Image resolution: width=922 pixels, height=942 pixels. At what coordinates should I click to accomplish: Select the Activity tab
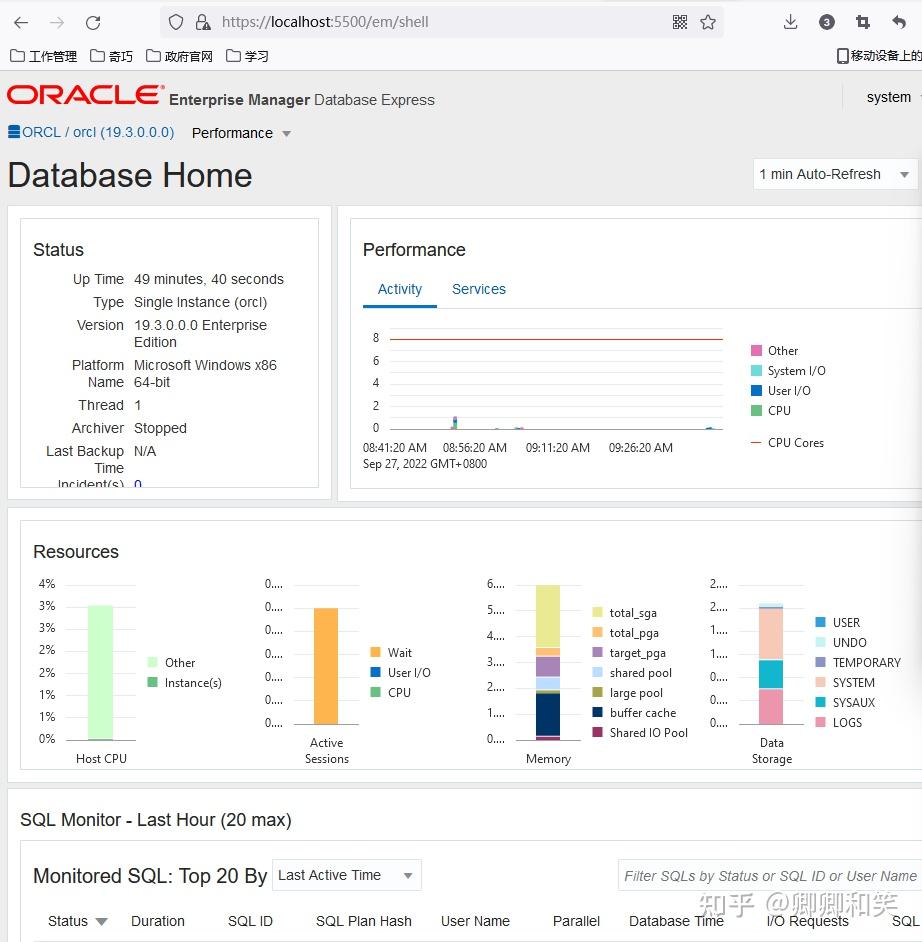pyautogui.click(x=399, y=289)
